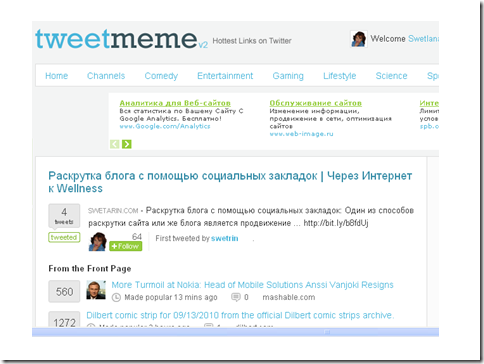This screenshot has width=484, height=364.
Task: Open the Nokia Turmoil article link
Action: (252, 285)
